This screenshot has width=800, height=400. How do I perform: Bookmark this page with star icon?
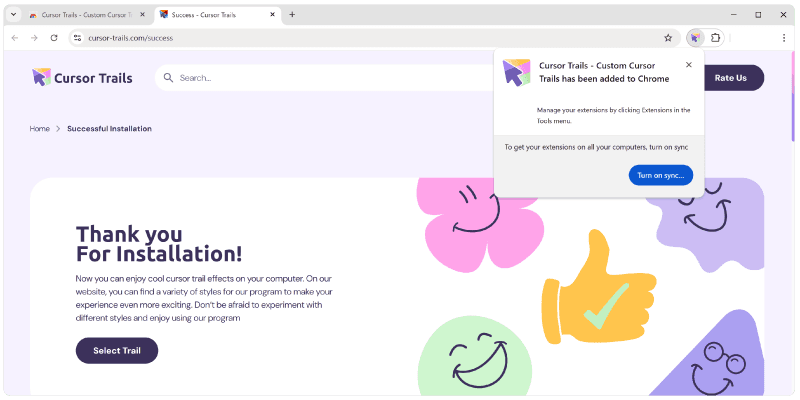(x=668, y=38)
